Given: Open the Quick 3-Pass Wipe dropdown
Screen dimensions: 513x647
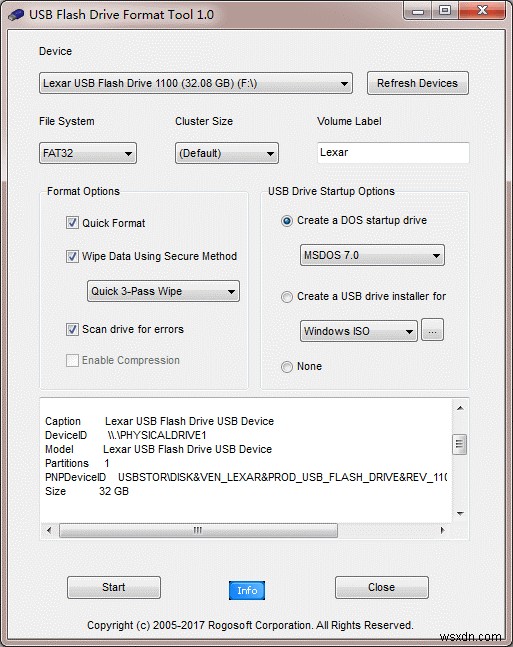Looking at the screenshot, I should (x=163, y=291).
